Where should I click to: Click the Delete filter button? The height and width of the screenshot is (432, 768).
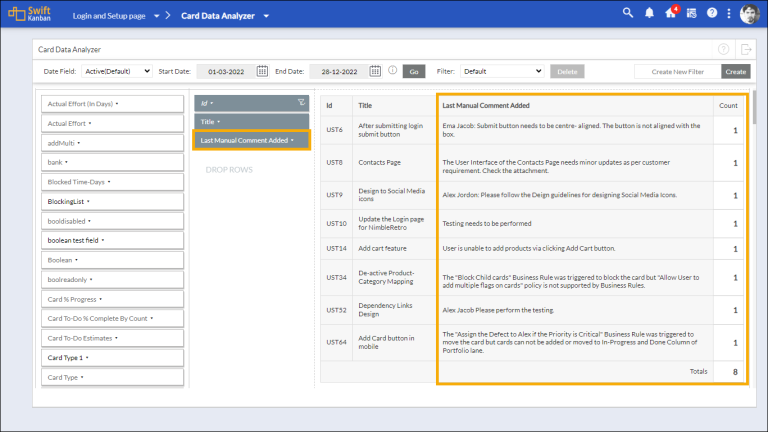tap(567, 72)
